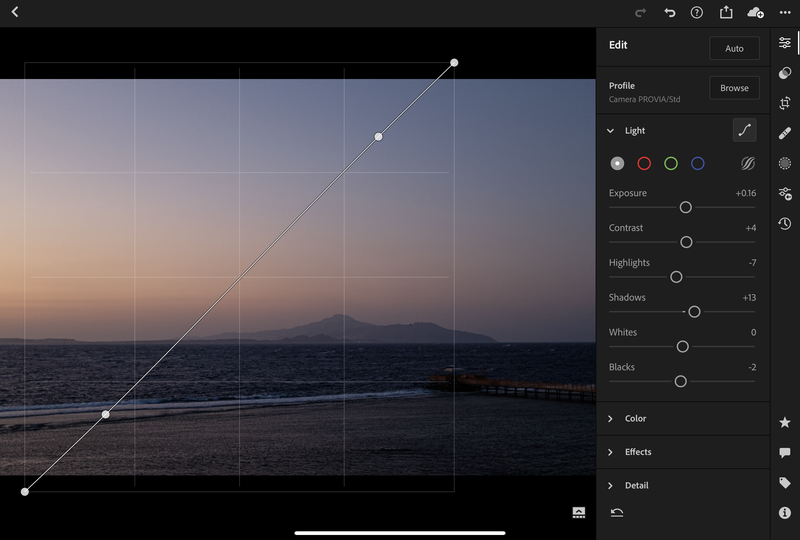The image size is (800, 540).
Task: Click the Whites value 0
Action: [x=754, y=332]
